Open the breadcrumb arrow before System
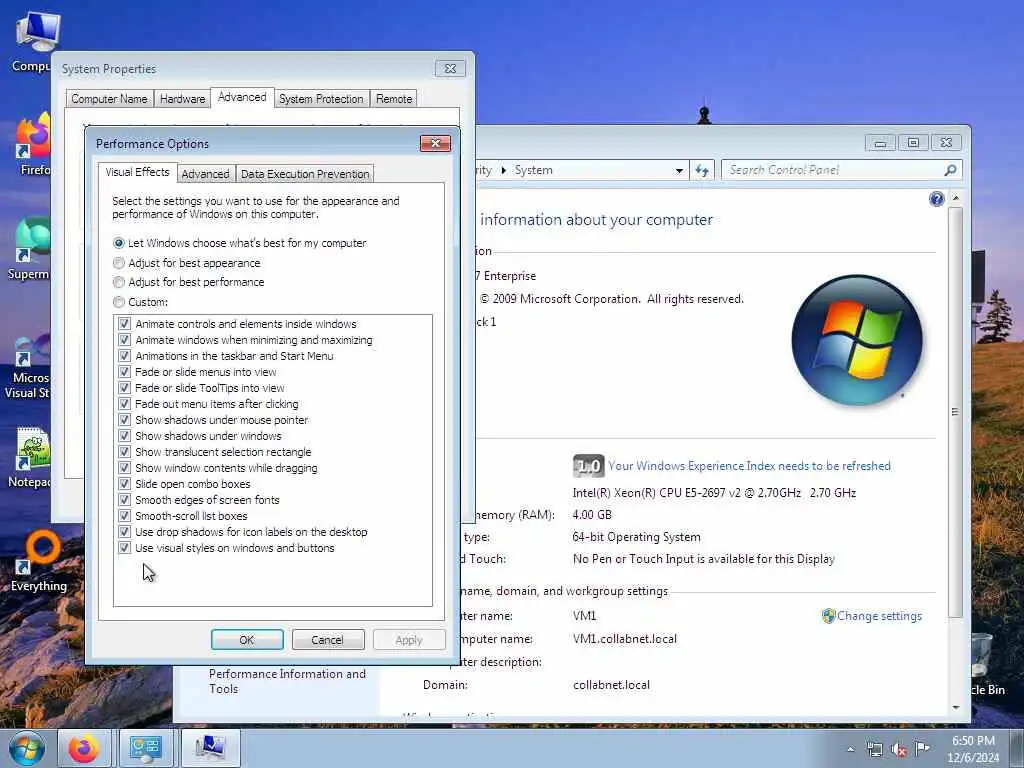Image resolution: width=1024 pixels, height=768 pixels. 504,170
